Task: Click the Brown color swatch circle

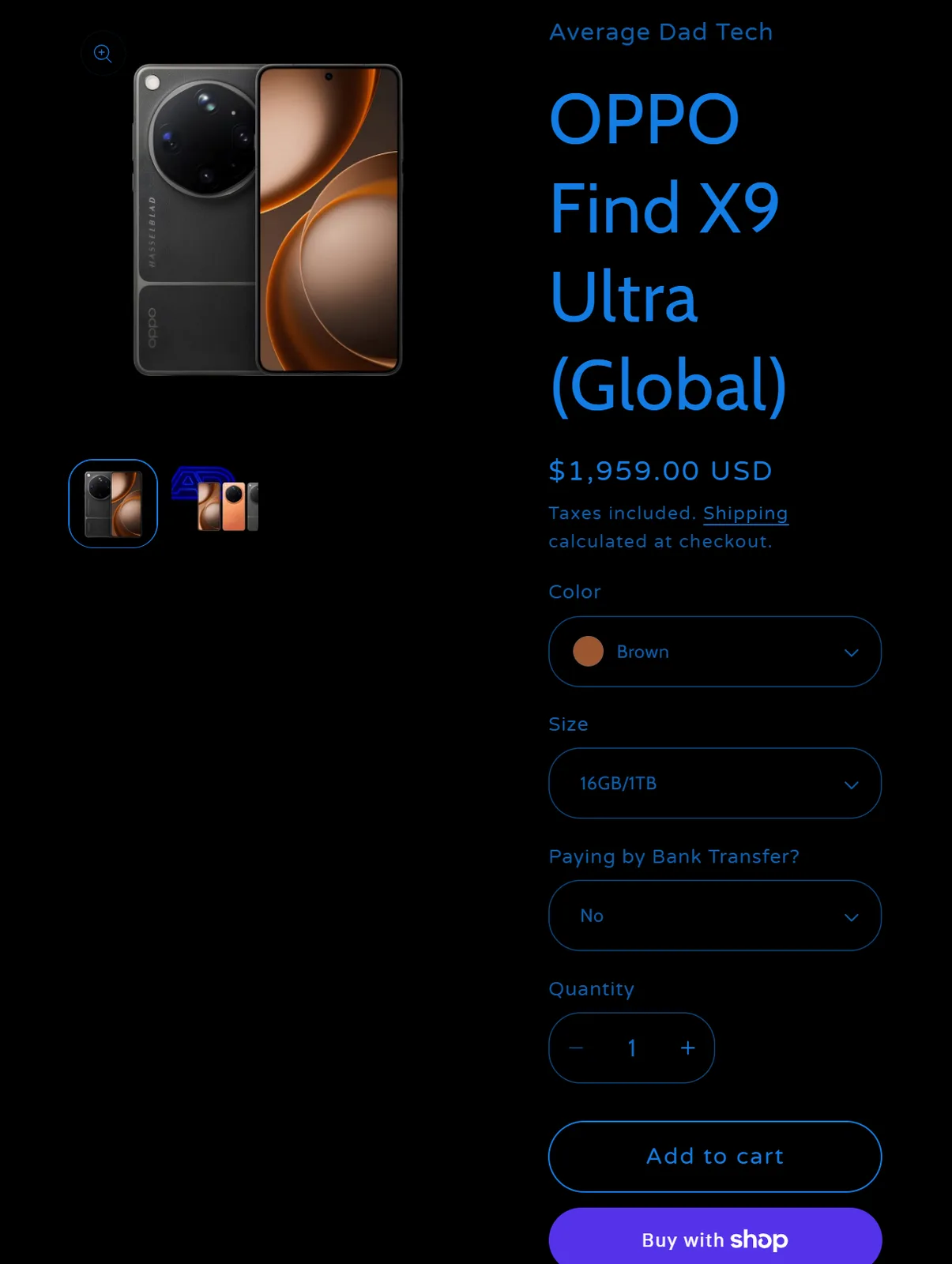Action: point(588,652)
